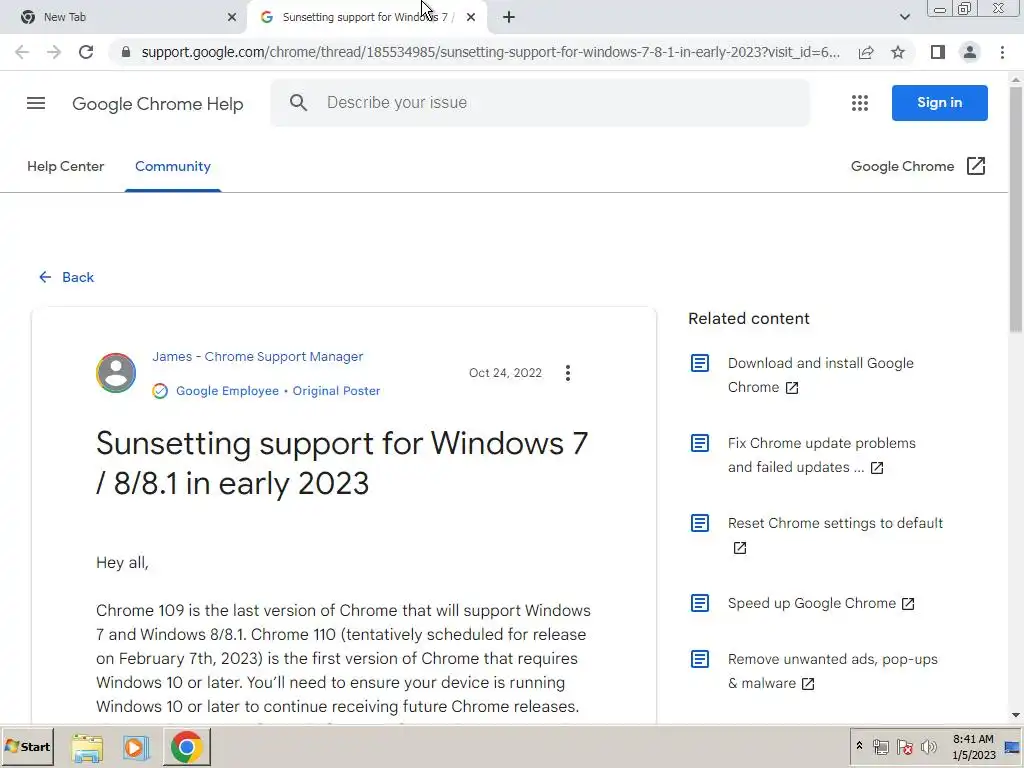Screen dimensions: 1024x768
Task: Open the Google Chrome external link
Action: [x=918, y=167]
